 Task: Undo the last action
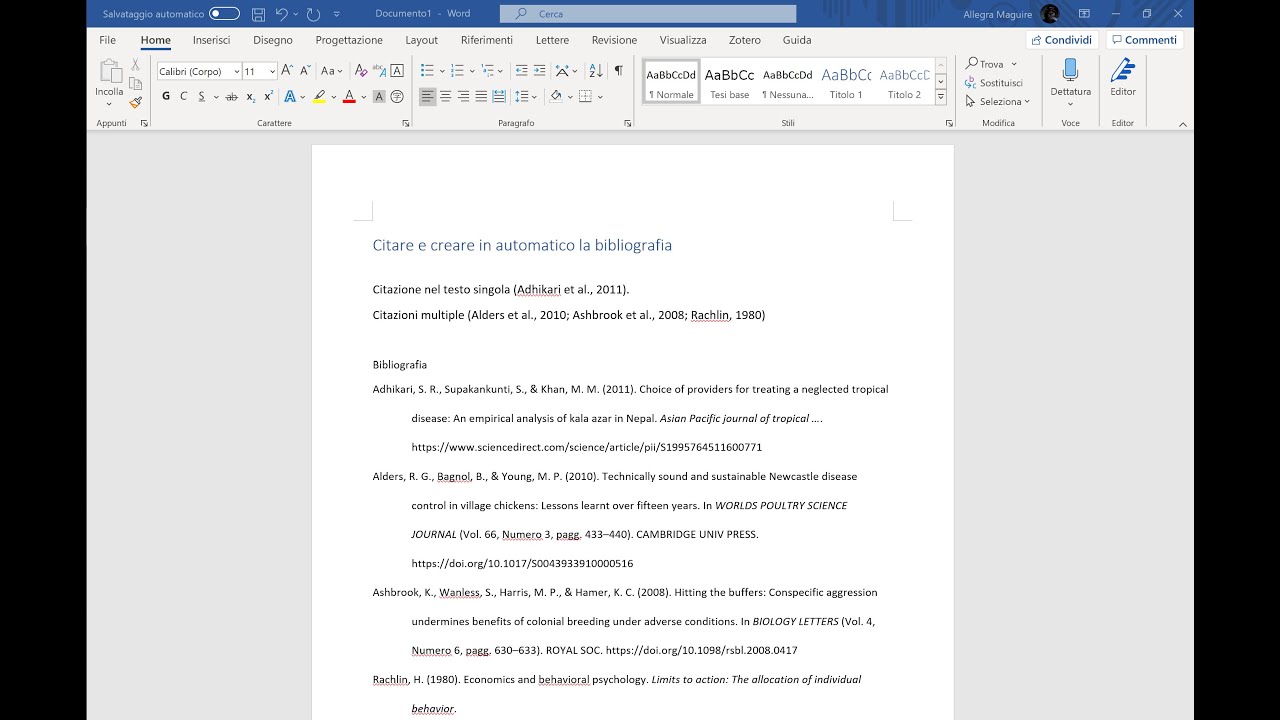pos(282,14)
